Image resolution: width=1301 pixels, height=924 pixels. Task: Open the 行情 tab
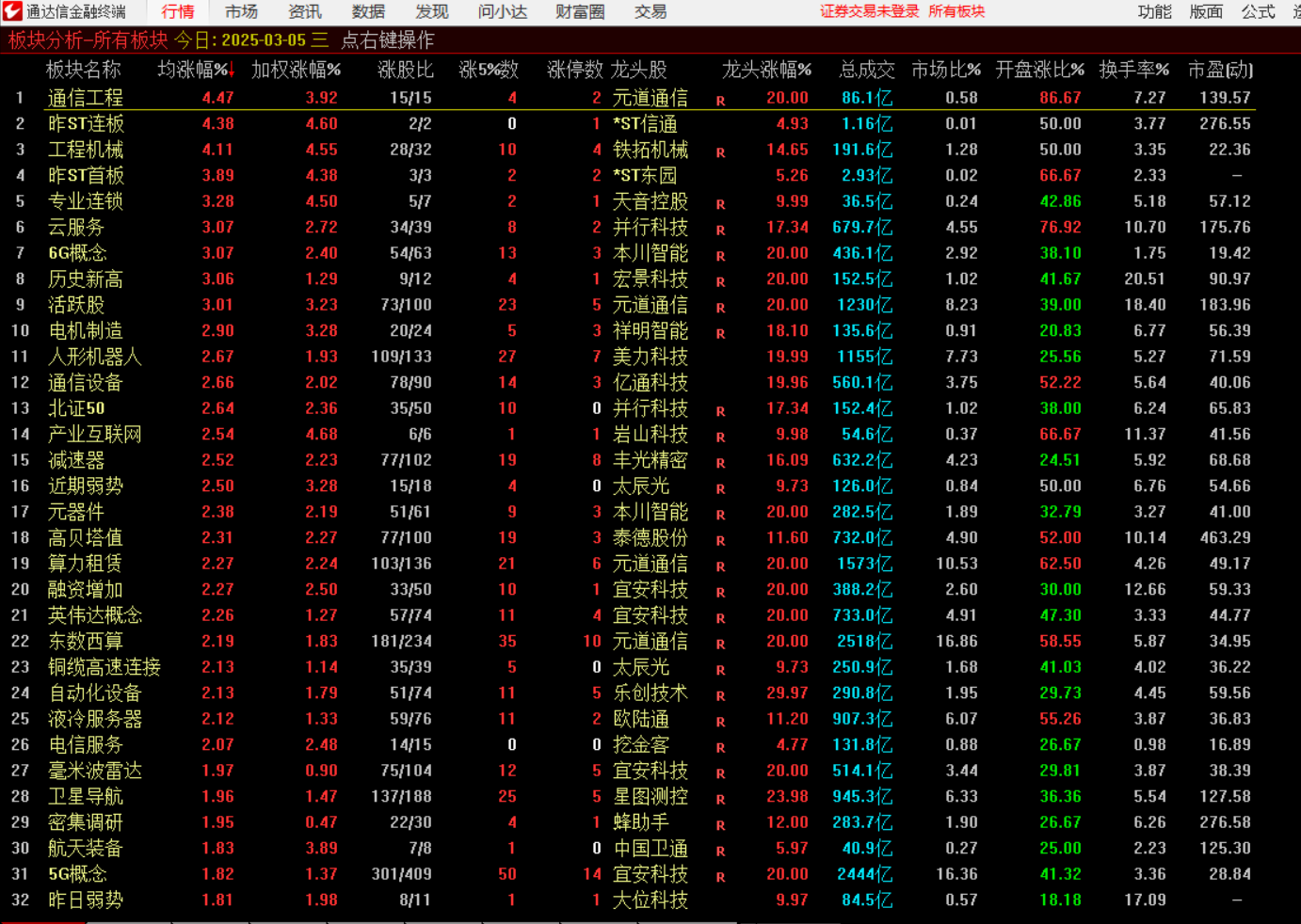click(178, 11)
